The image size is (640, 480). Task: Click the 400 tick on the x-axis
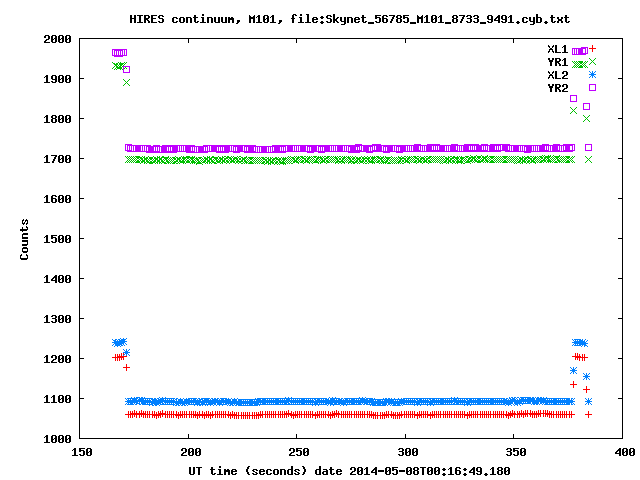coord(624,453)
